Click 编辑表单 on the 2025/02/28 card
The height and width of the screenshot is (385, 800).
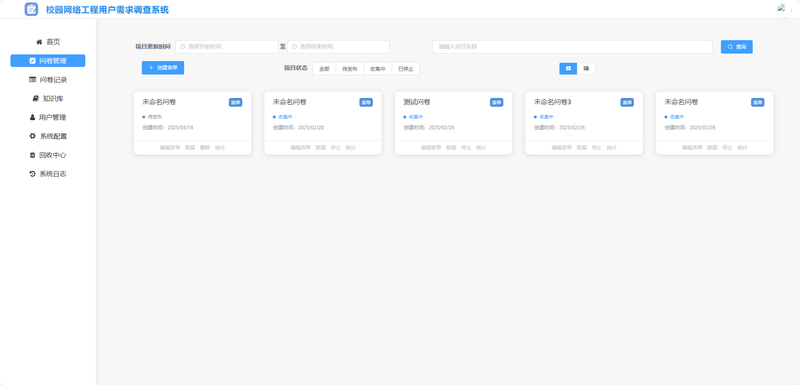click(x=301, y=148)
